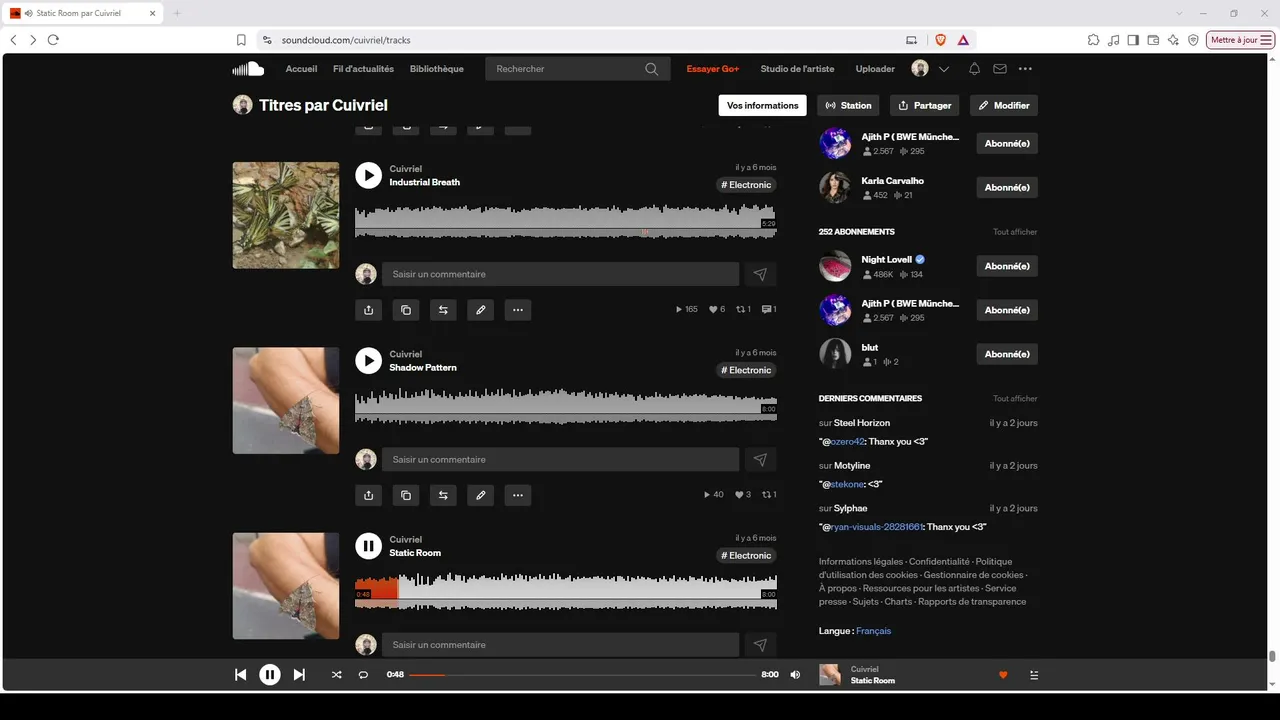Open more options for Shadow Pattern
1280x720 pixels.
(518, 495)
